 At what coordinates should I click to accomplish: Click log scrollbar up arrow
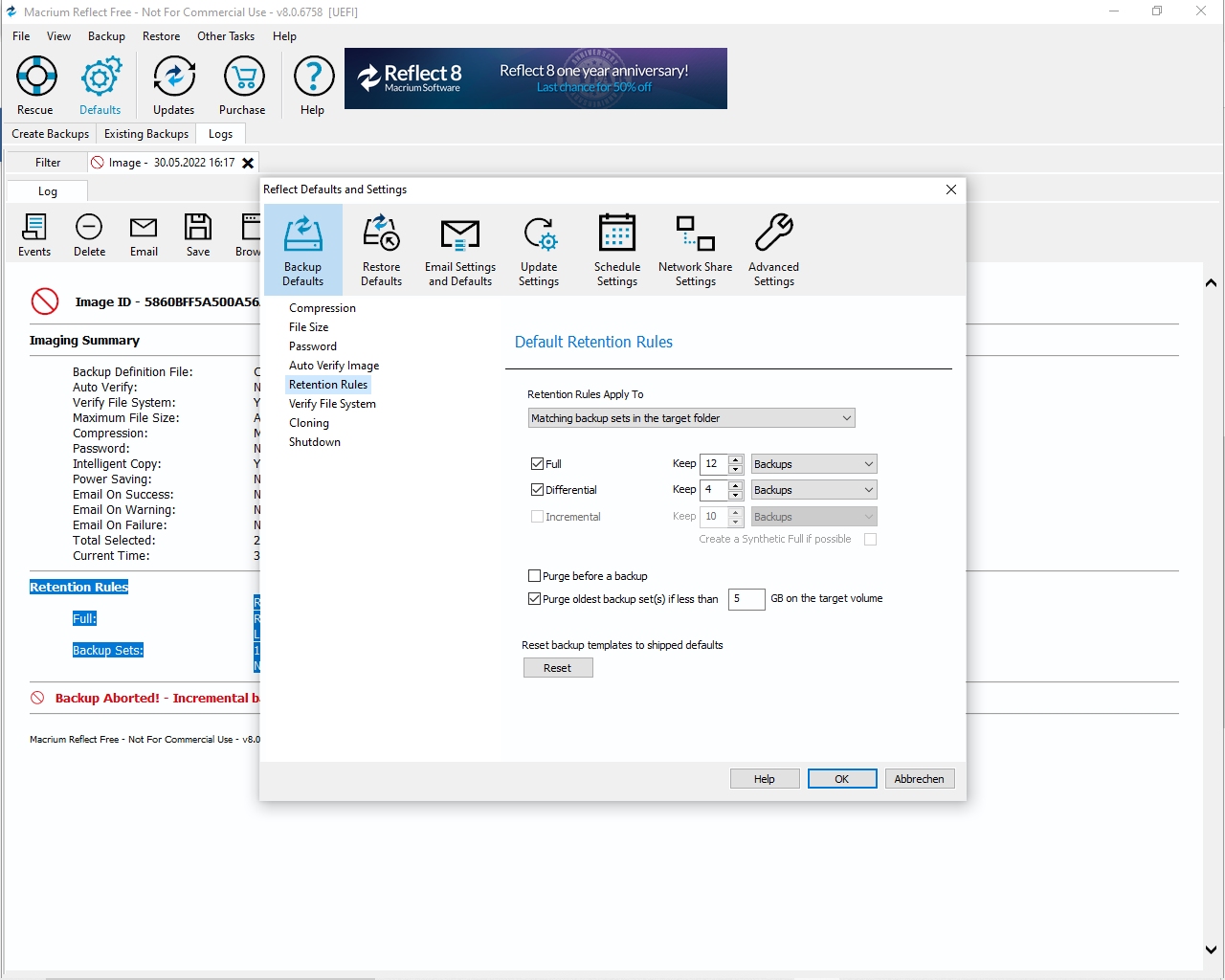(1212, 283)
